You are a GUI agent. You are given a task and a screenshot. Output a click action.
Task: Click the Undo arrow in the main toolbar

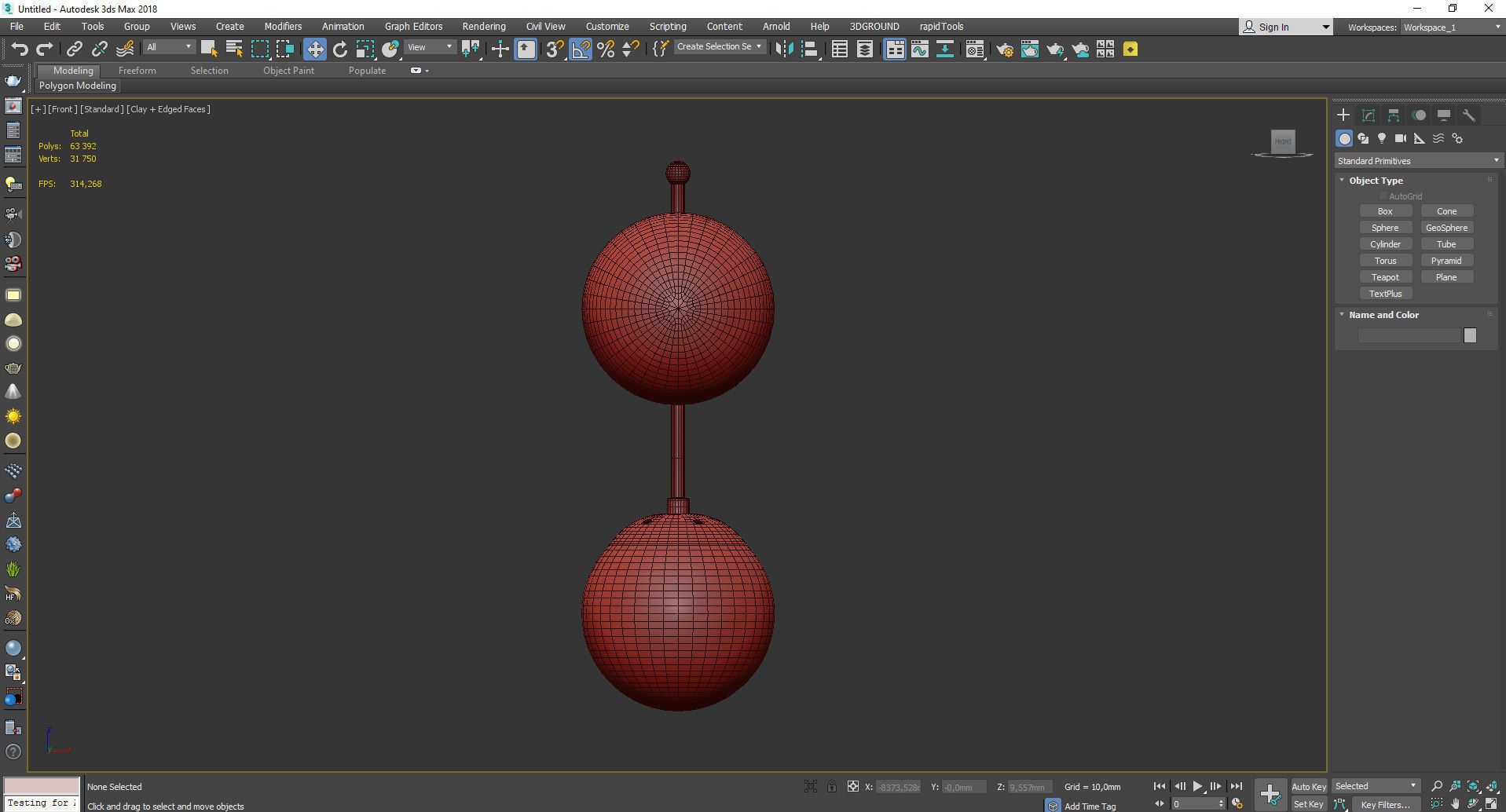pyautogui.click(x=19, y=49)
